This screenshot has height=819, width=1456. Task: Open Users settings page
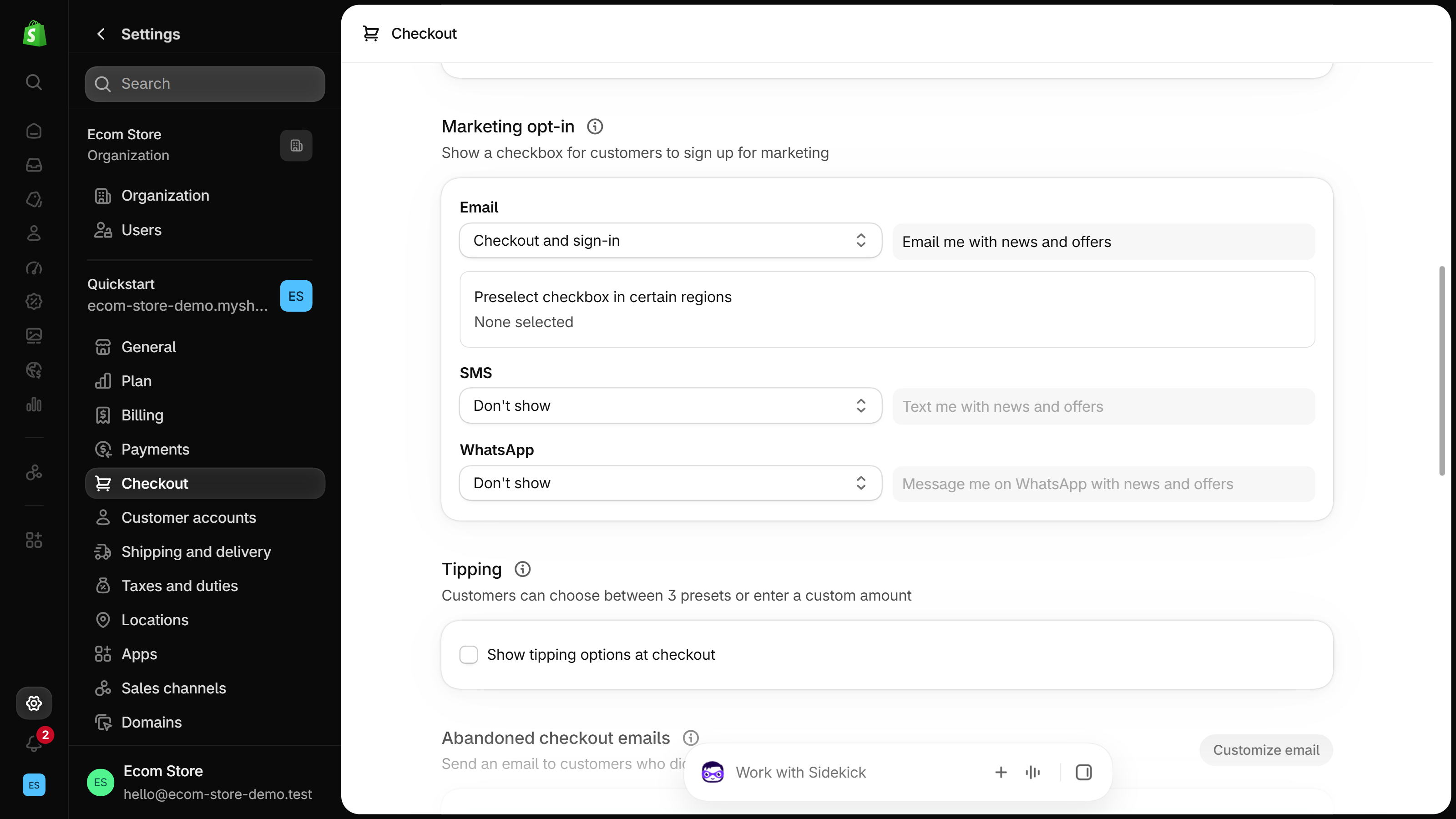tap(205, 230)
